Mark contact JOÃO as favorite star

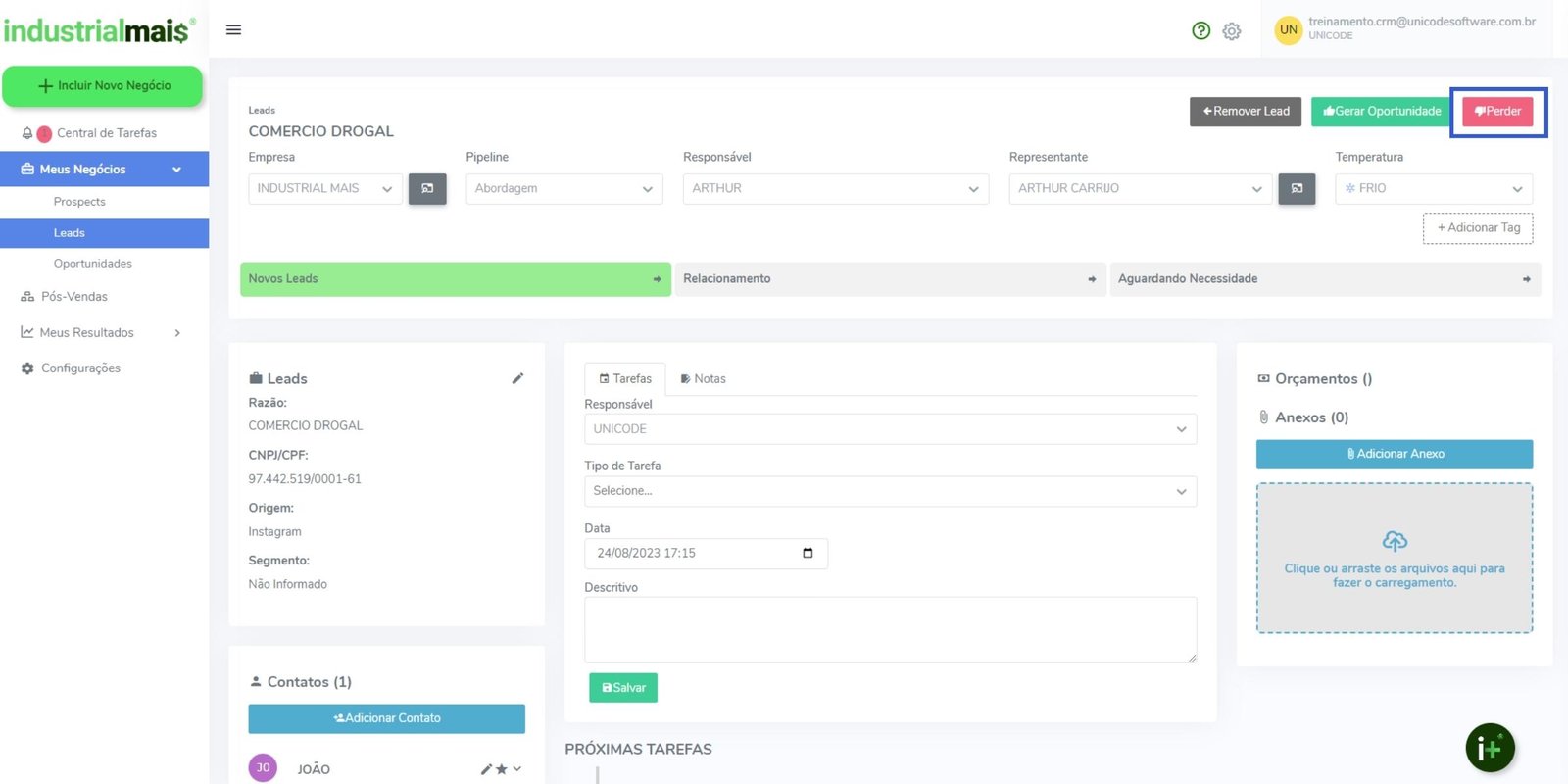502,769
